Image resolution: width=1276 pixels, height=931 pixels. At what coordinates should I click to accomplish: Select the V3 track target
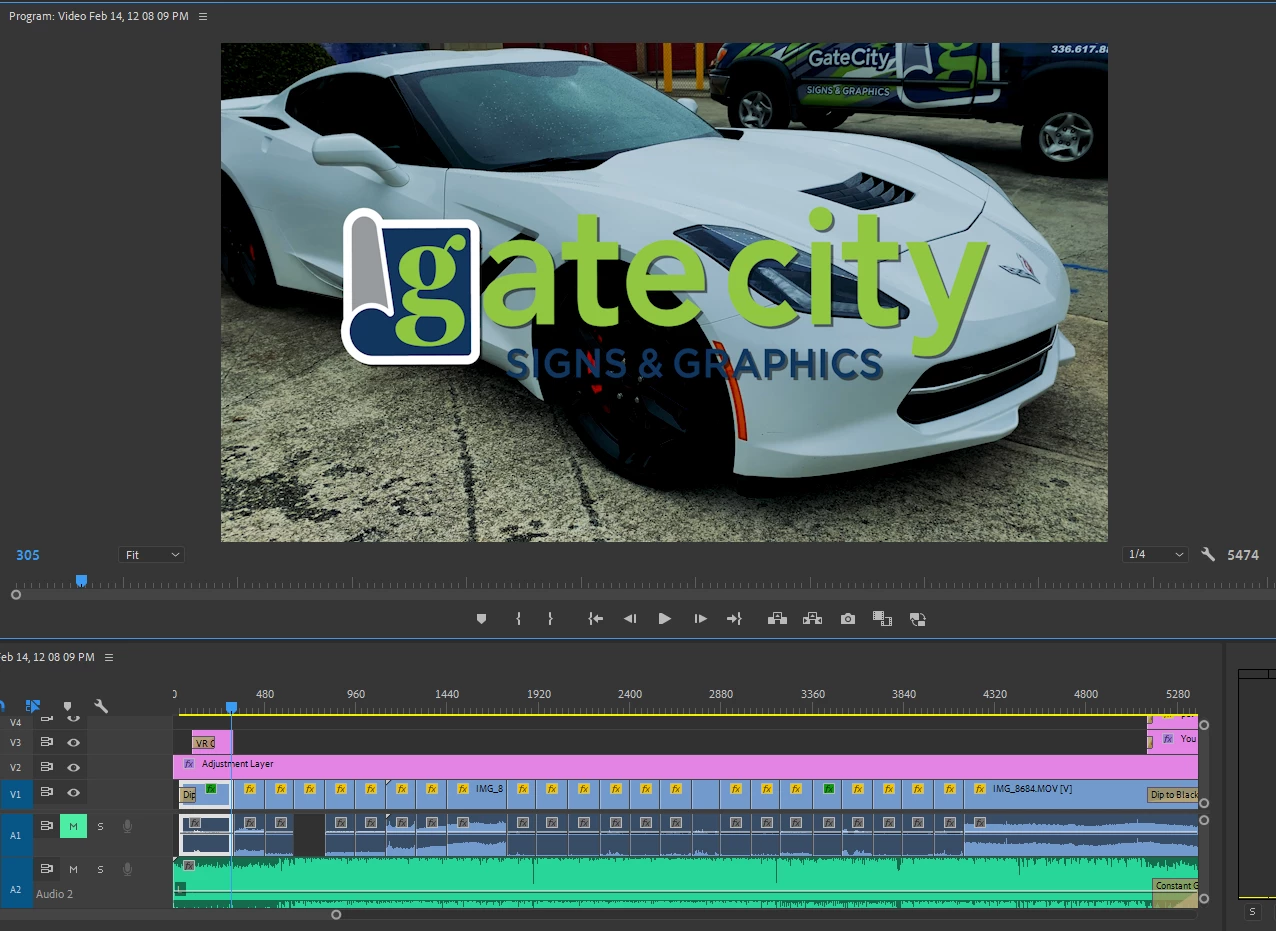pyautogui.click(x=15, y=742)
